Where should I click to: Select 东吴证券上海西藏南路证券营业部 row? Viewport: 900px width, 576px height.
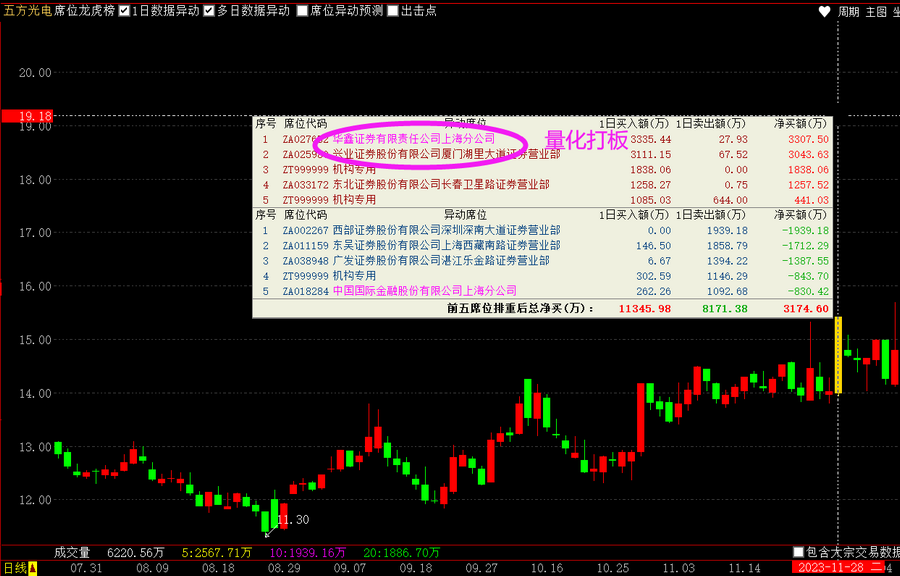tap(542, 246)
